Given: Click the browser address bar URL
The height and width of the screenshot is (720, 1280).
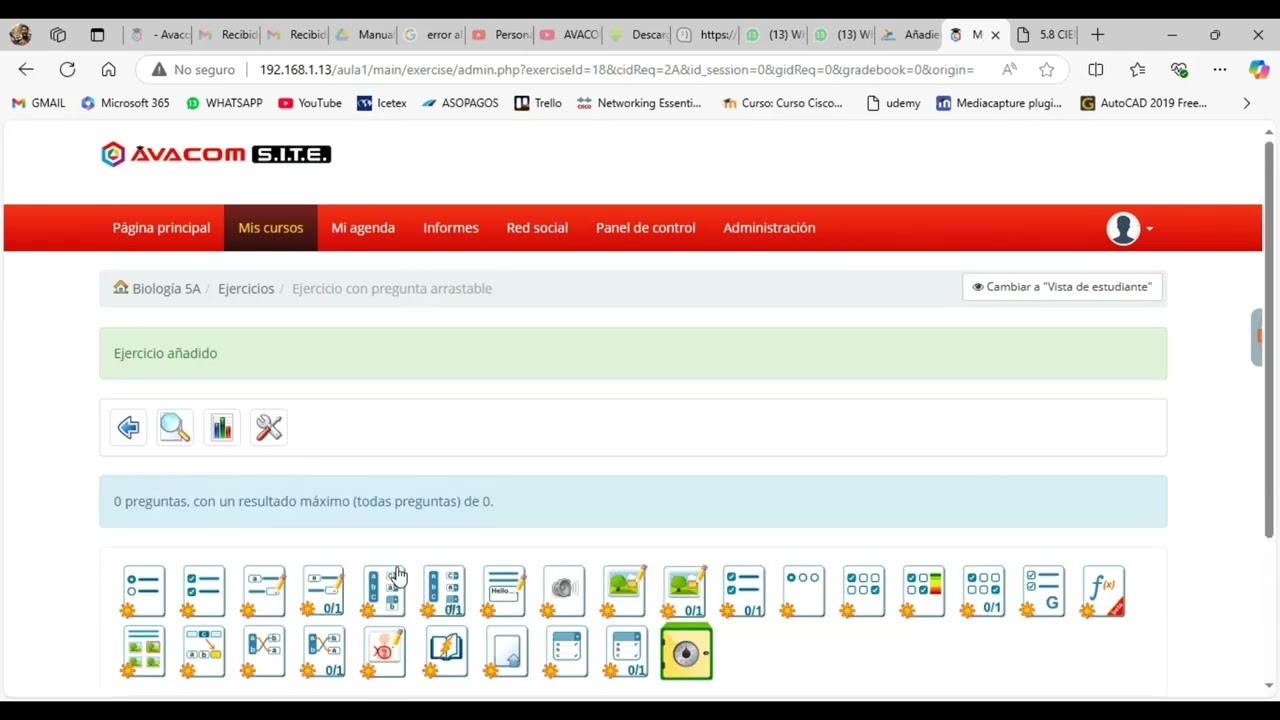Looking at the screenshot, I should 616,69.
